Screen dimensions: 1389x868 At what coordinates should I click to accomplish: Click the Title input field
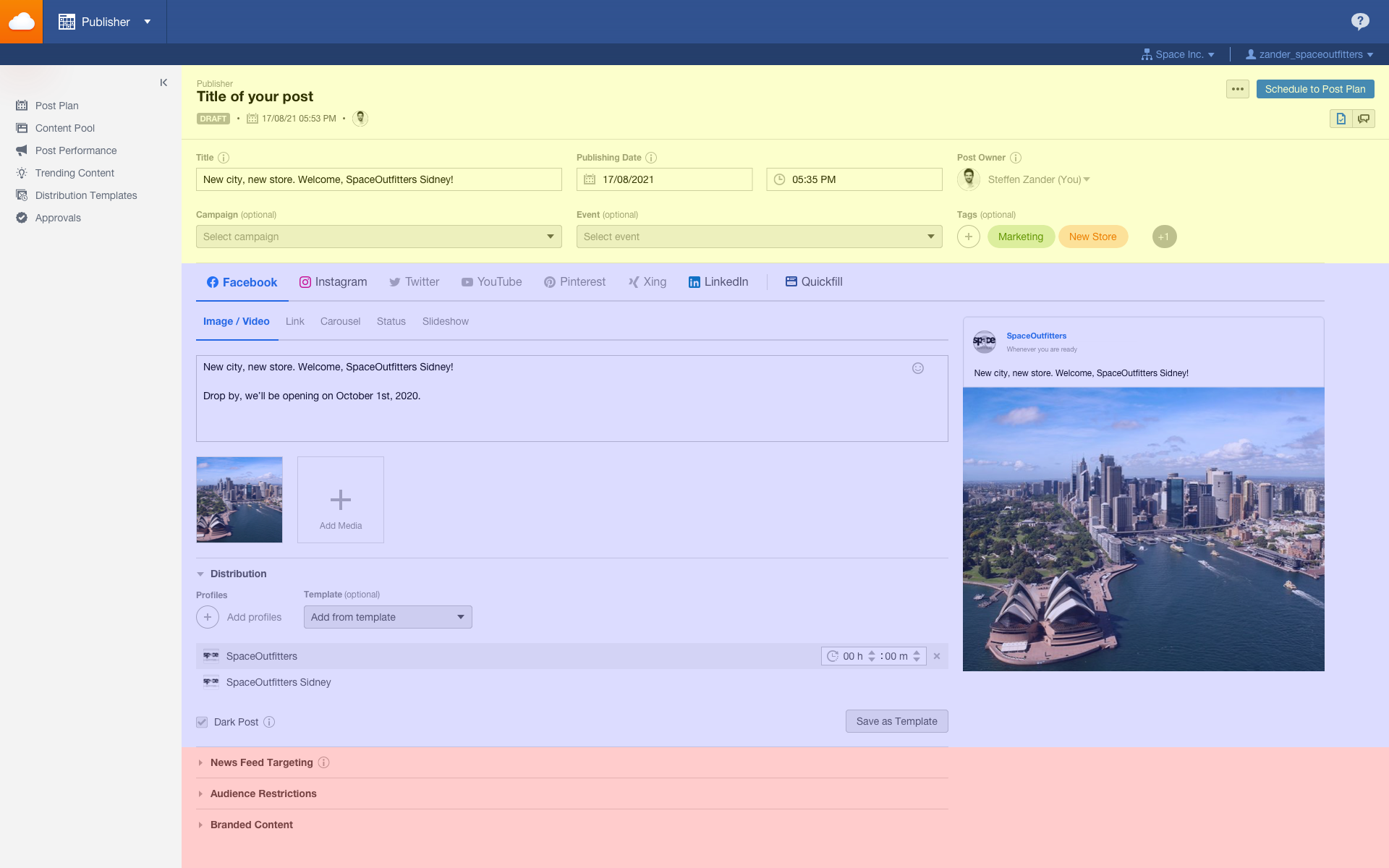tap(378, 179)
